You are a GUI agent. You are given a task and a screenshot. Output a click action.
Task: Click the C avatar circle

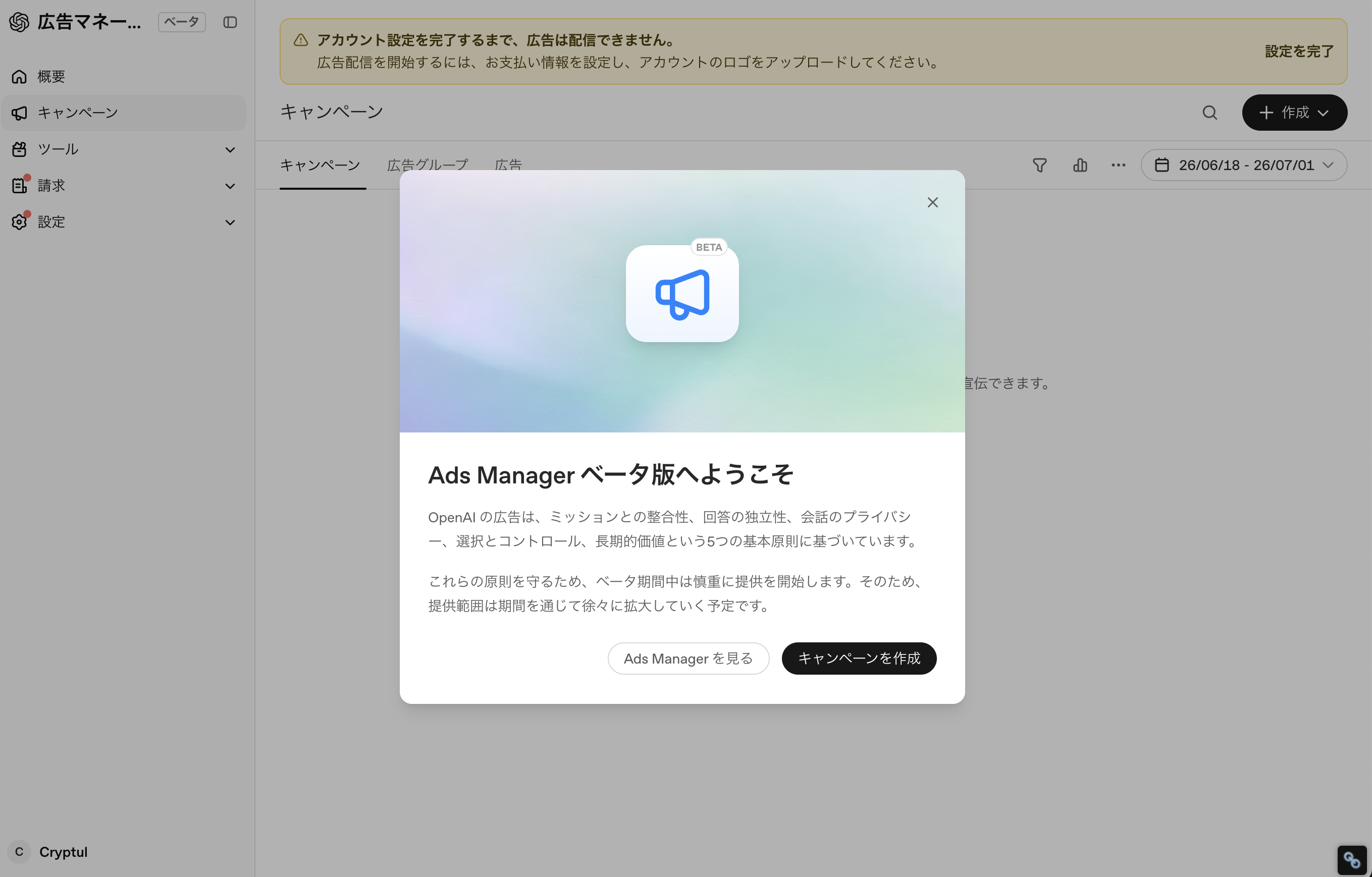click(x=19, y=852)
